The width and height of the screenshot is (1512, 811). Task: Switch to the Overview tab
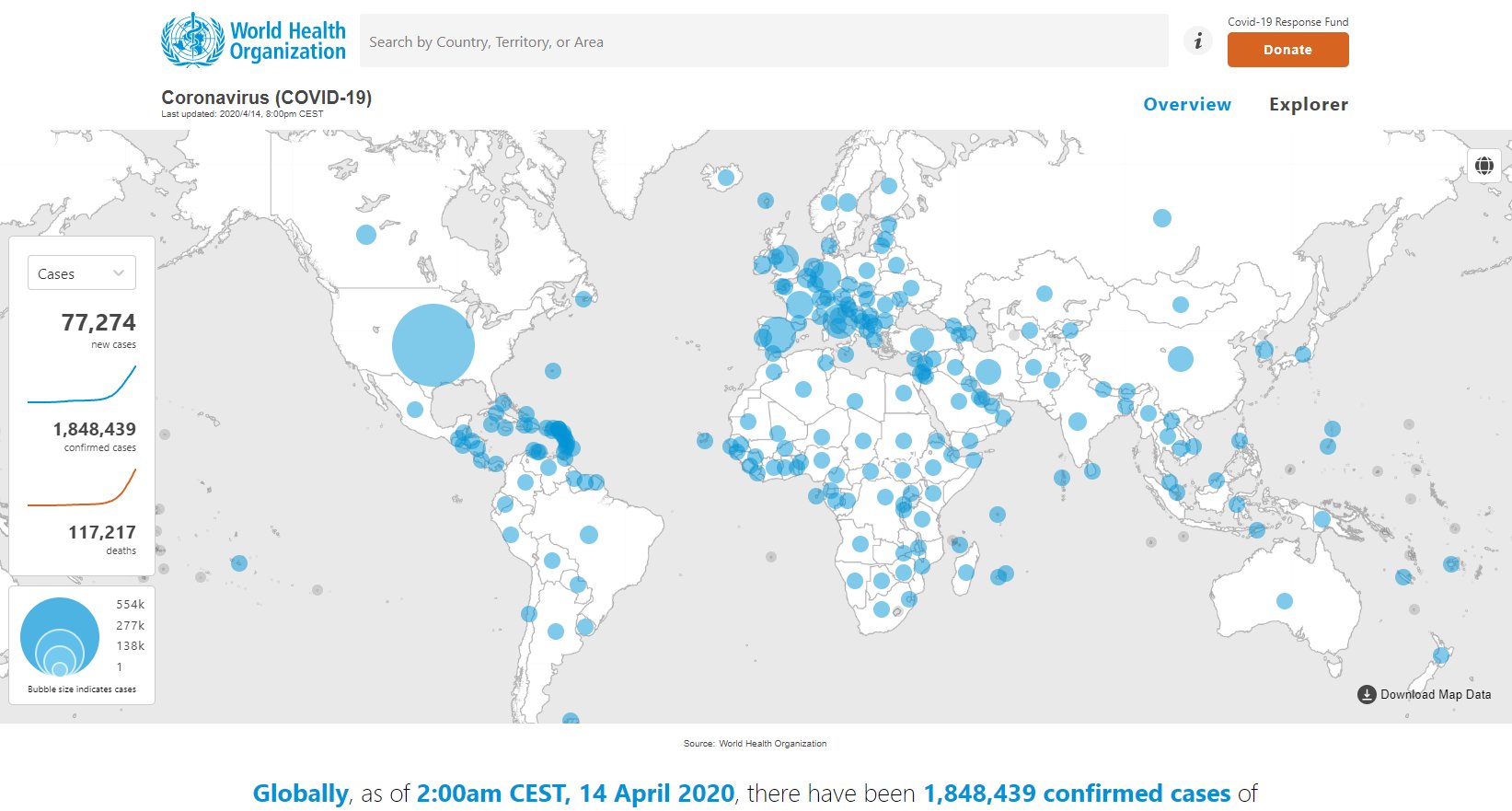(x=1187, y=104)
